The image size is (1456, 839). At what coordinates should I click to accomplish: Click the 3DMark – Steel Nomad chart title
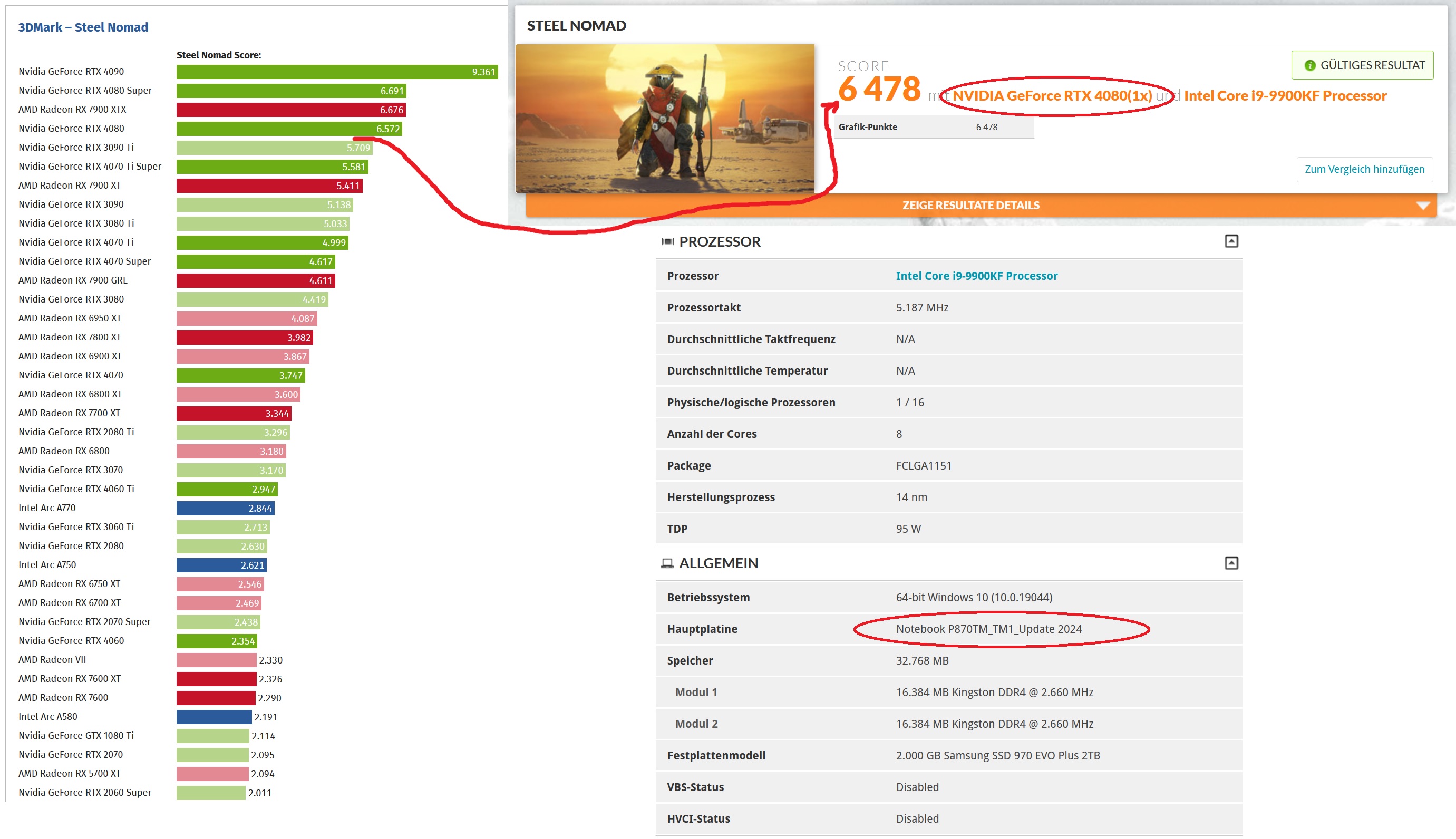point(83,27)
